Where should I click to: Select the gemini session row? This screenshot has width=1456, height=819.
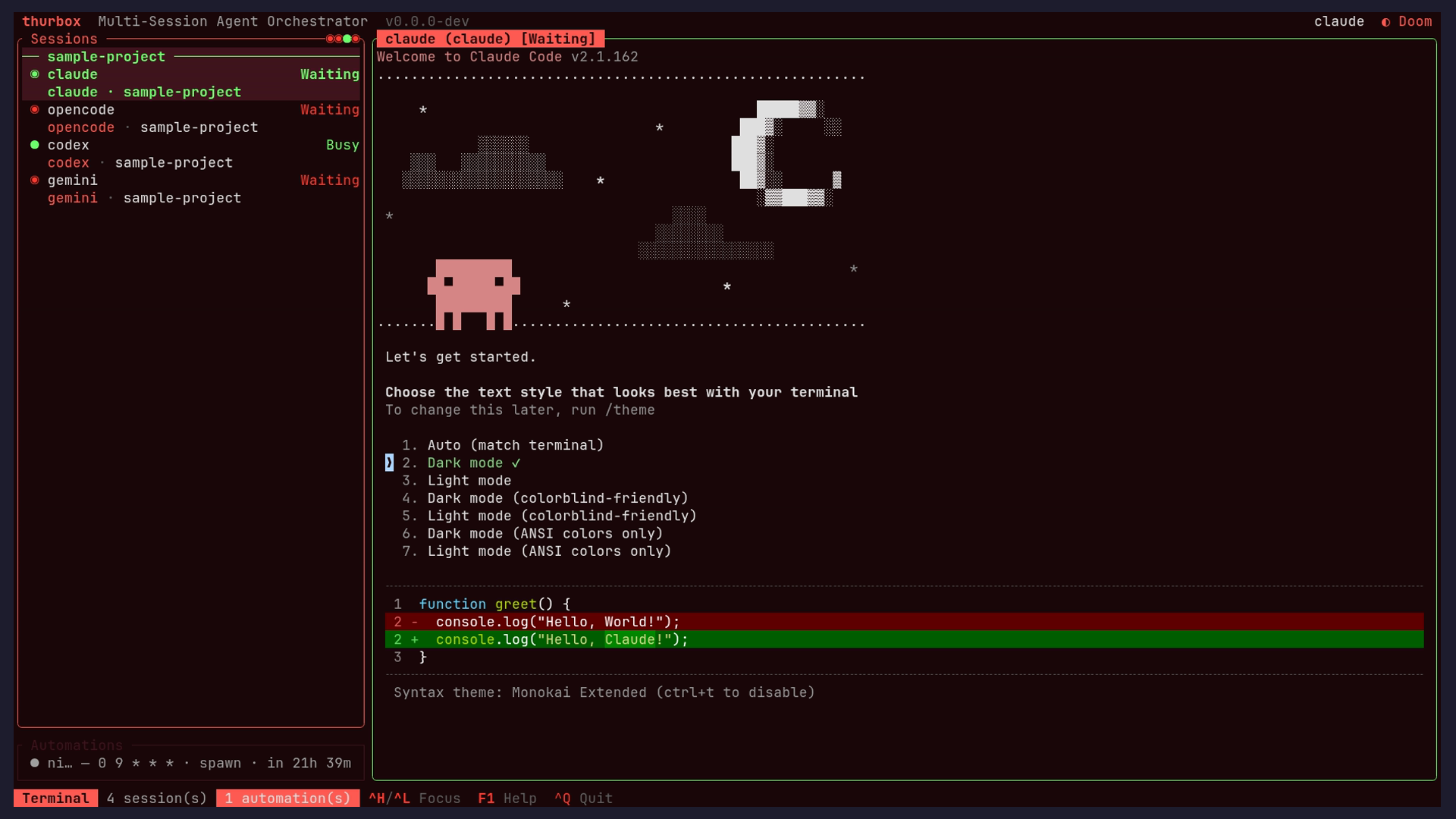point(191,189)
